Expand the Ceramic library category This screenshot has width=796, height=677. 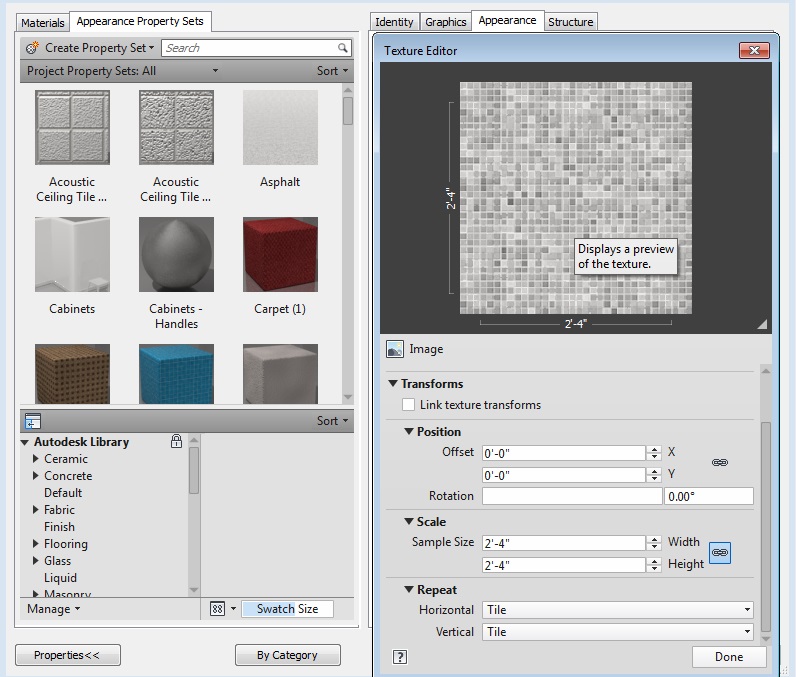[x=36, y=459]
